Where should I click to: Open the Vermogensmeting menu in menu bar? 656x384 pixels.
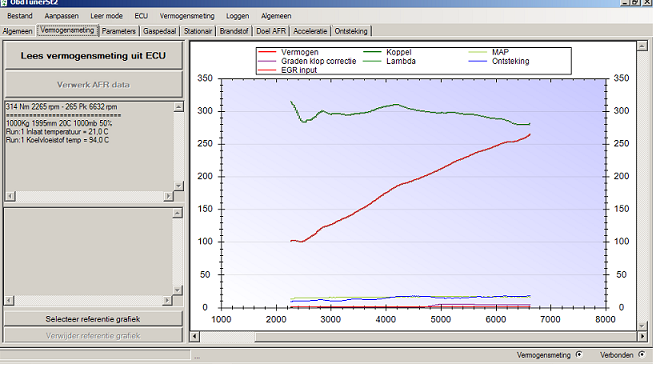(x=187, y=16)
